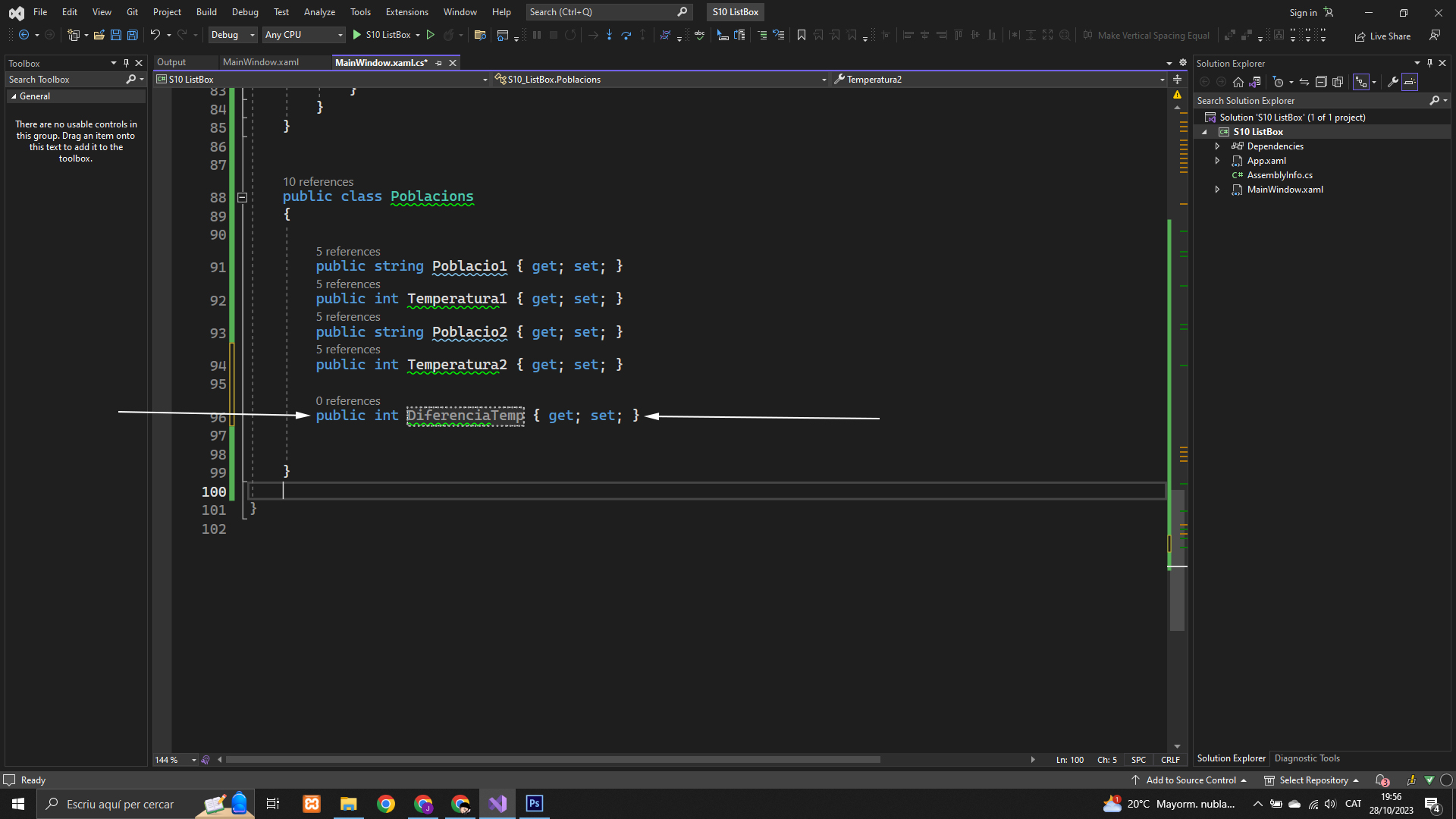1456x819 pixels.
Task: Click the Save All toolbar icon
Action: [x=132, y=35]
